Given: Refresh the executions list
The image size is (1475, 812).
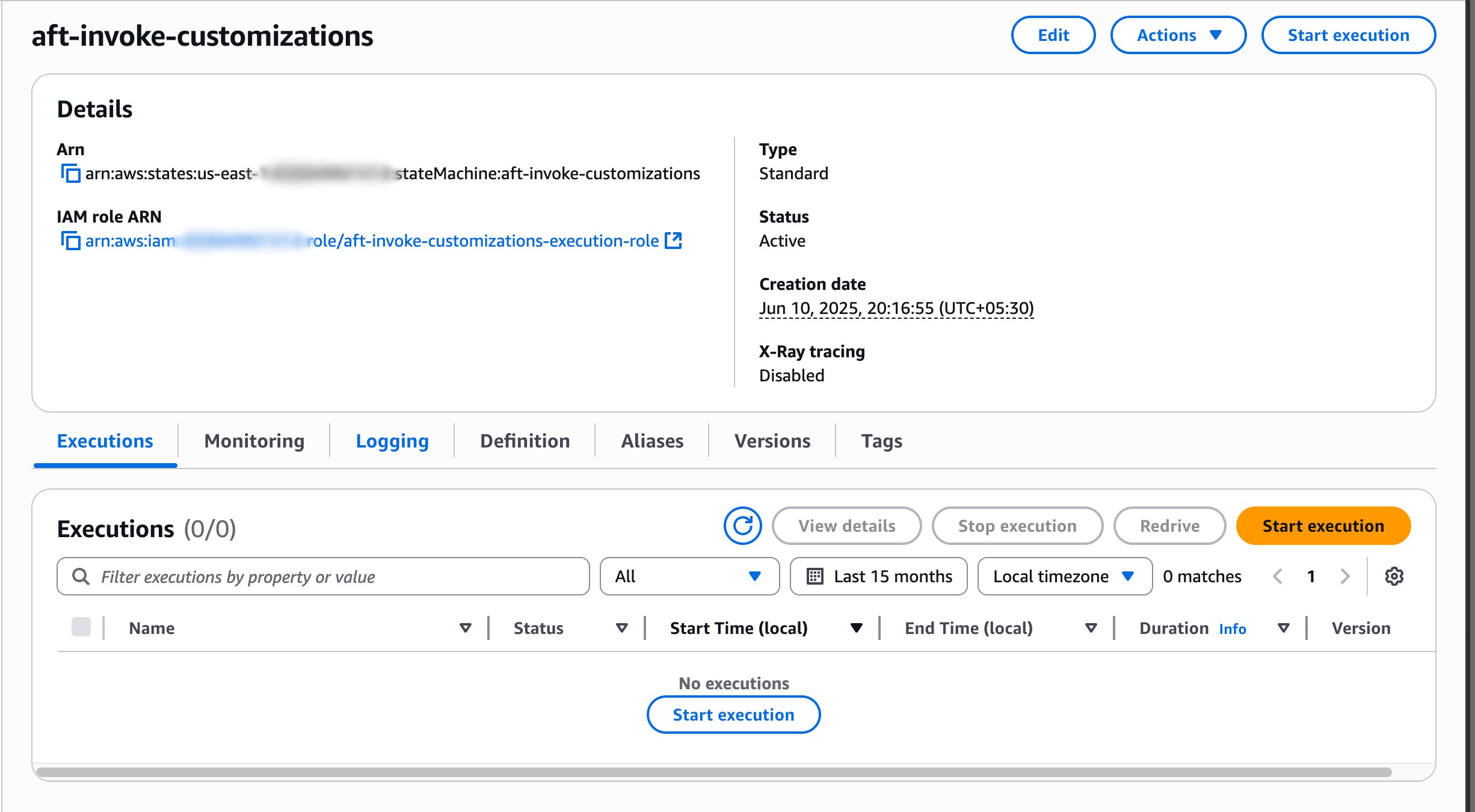Looking at the screenshot, I should point(742,526).
